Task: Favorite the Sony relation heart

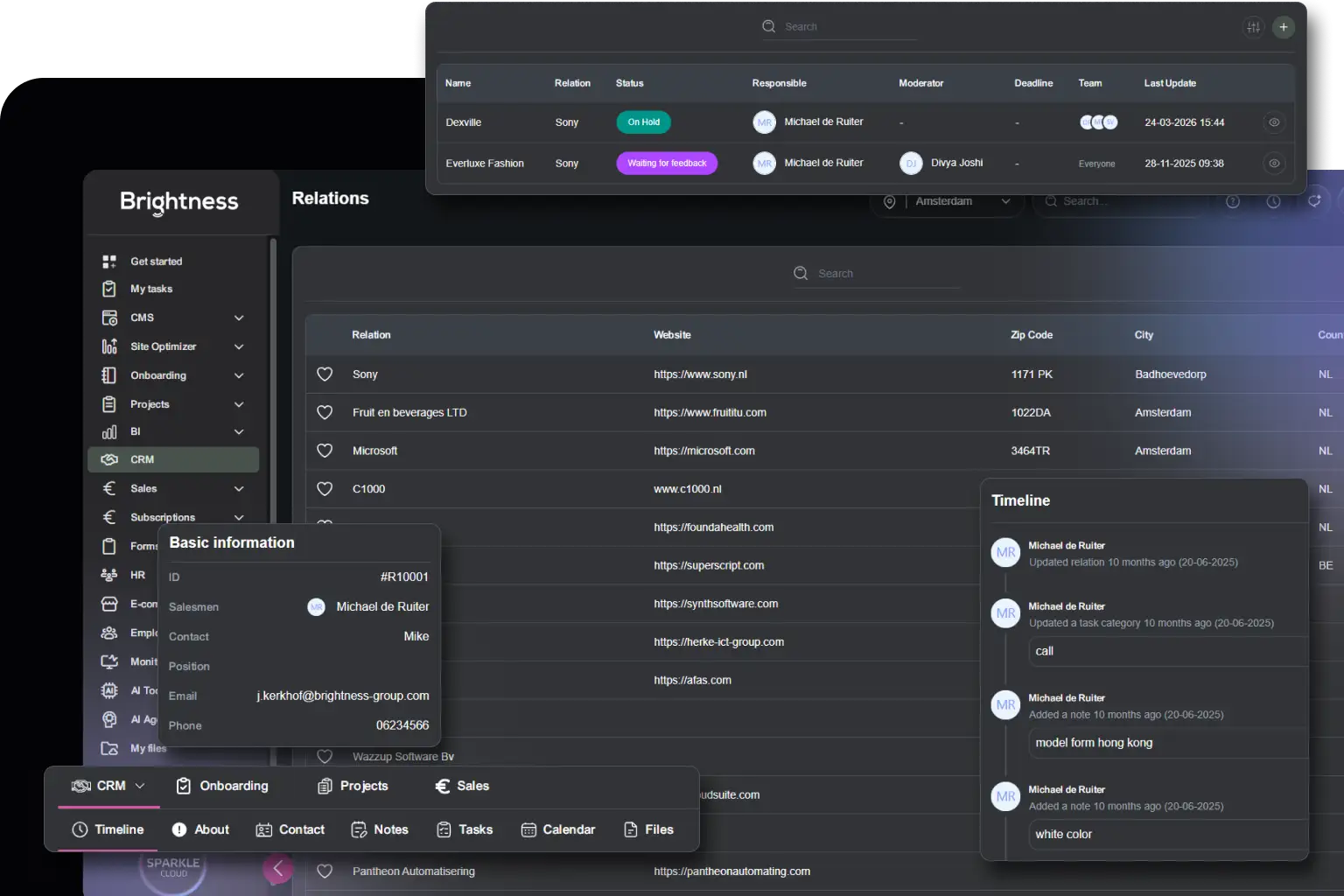Action: coord(325,374)
